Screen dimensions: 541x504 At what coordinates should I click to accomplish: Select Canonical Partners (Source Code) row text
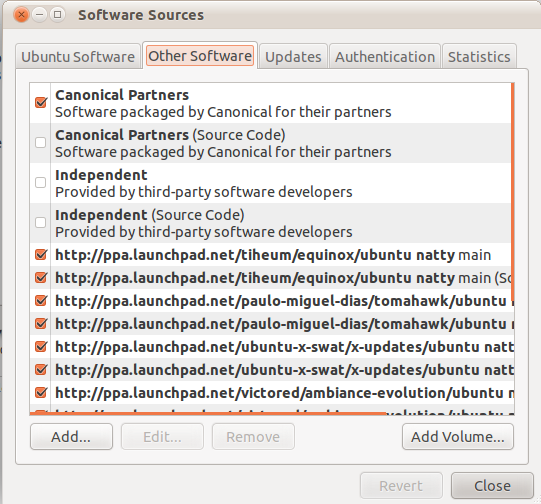coord(170,135)
